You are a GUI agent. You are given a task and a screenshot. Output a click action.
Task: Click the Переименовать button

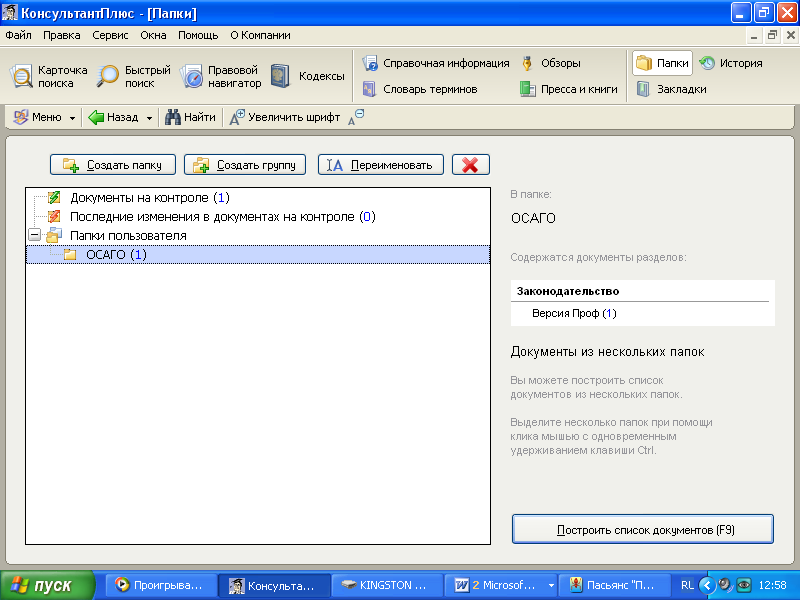coord(381,165)
